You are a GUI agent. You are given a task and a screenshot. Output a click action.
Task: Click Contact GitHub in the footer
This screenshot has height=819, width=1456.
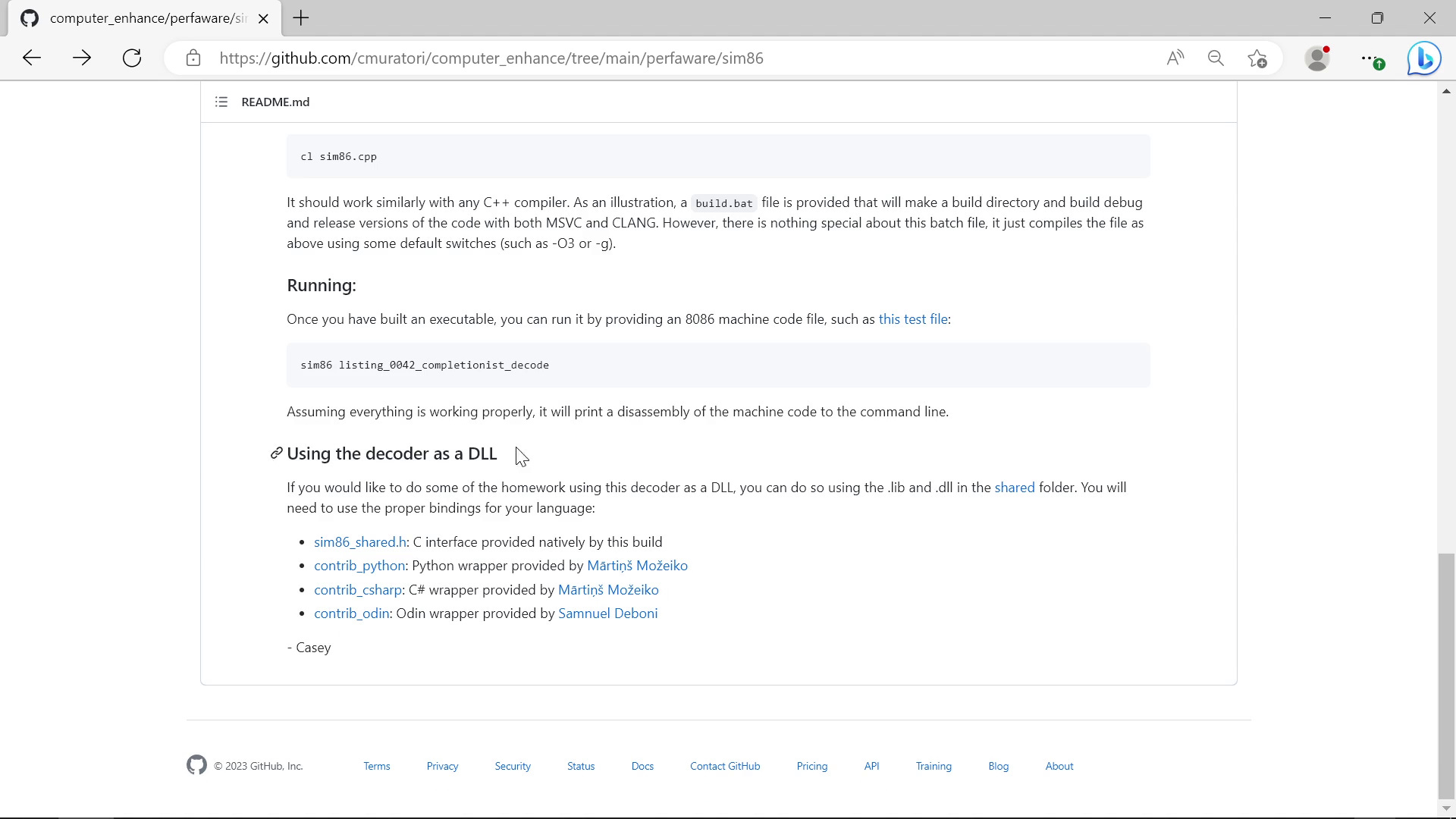tap(724, 765)
